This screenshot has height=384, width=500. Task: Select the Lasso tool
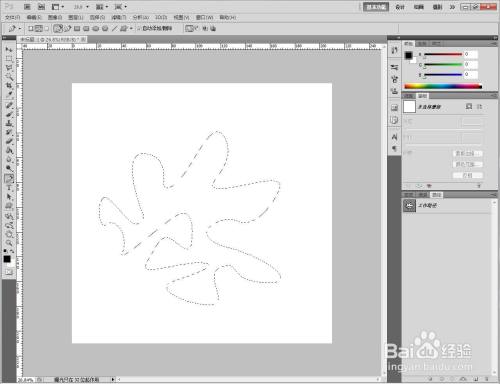9,68
